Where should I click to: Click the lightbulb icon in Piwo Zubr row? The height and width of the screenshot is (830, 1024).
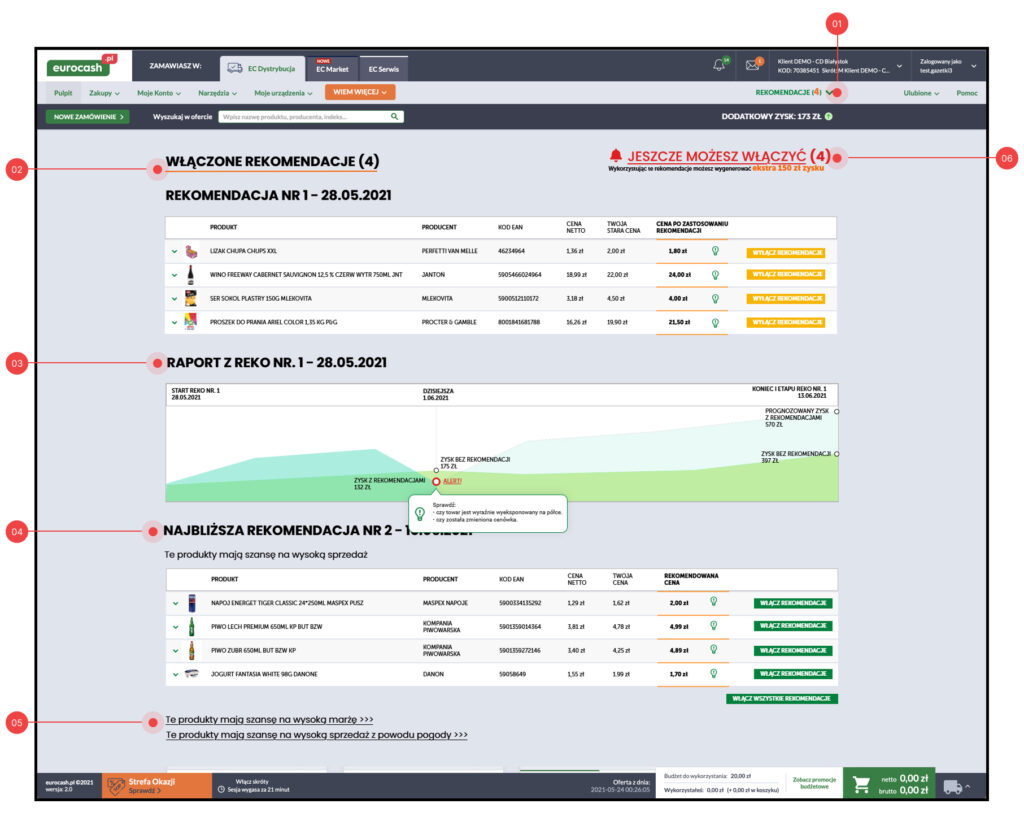pos(714,649)
